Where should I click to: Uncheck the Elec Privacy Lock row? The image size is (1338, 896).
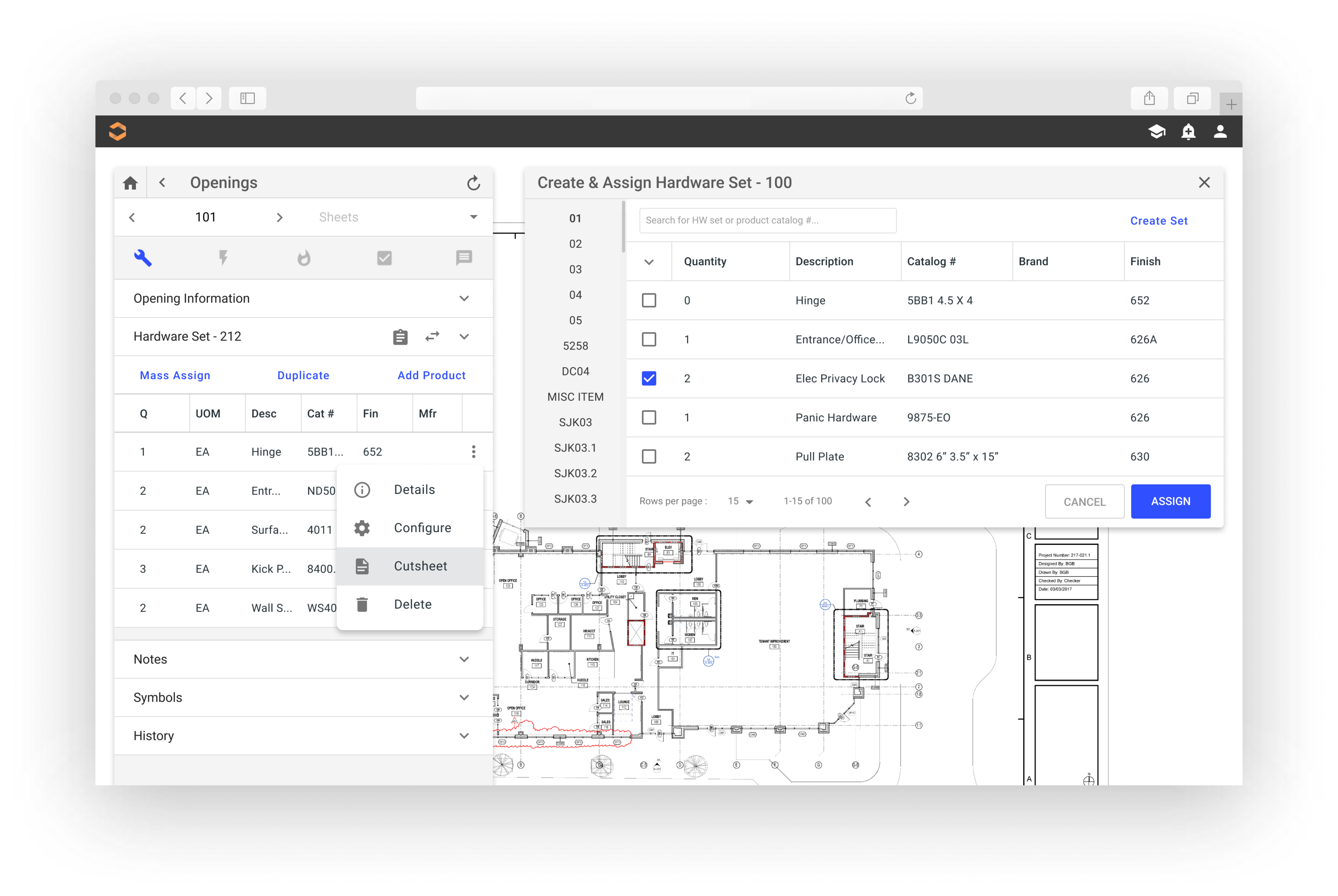tap(649, 378)
